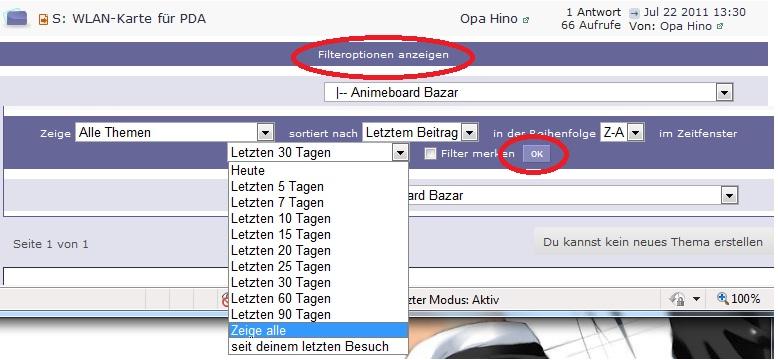
Task: Select 'Letzten 20 Tagen' option
Action: (x=318, y=250)
